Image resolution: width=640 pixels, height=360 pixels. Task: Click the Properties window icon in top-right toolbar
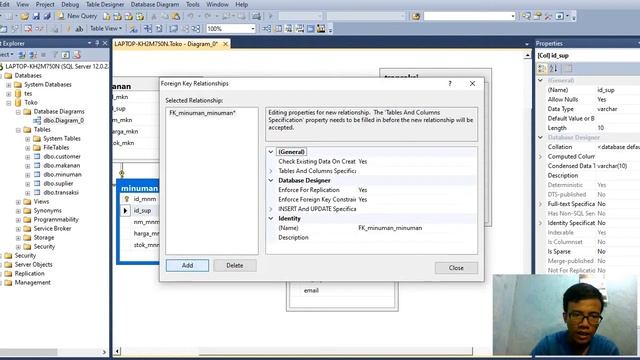(538, 16)
